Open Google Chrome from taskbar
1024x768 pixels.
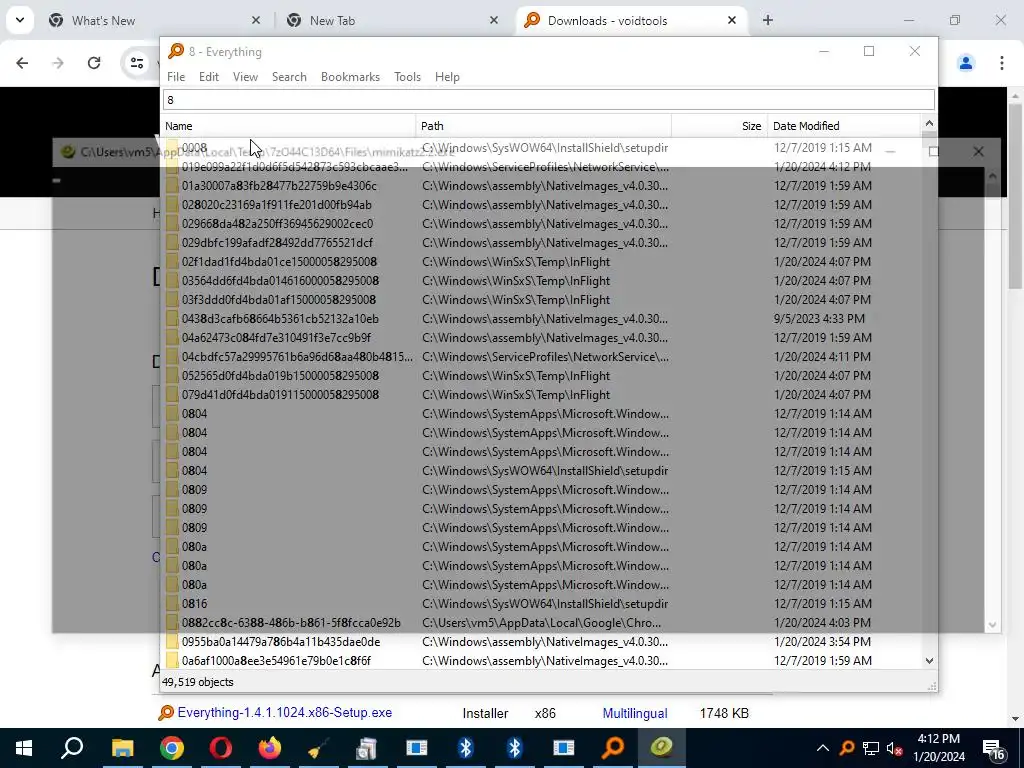pyautogui.click(x=171, y=748)
